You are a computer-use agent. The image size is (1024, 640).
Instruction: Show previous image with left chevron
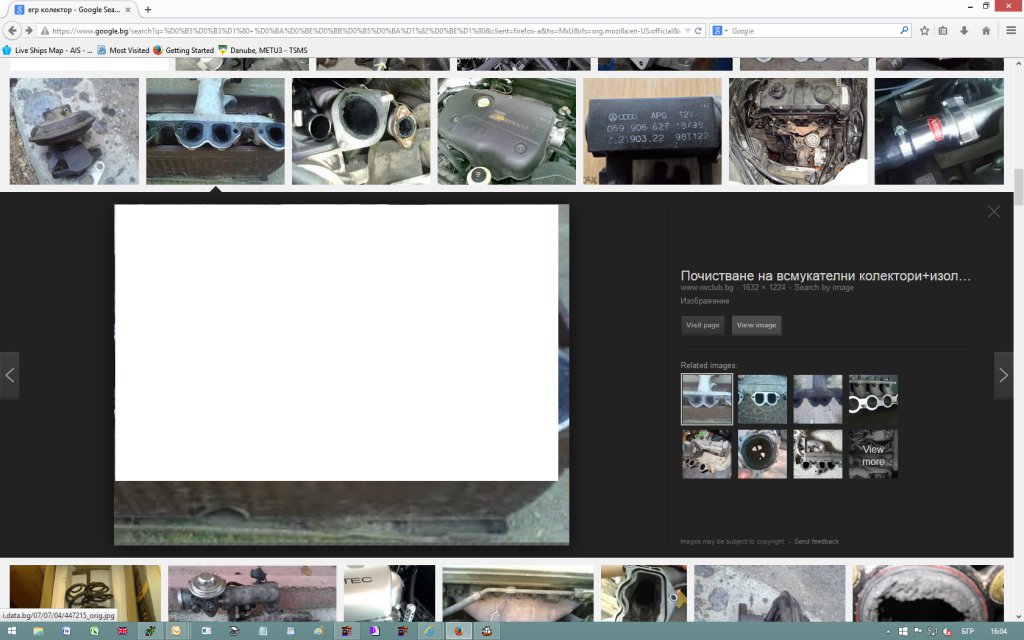10,376
